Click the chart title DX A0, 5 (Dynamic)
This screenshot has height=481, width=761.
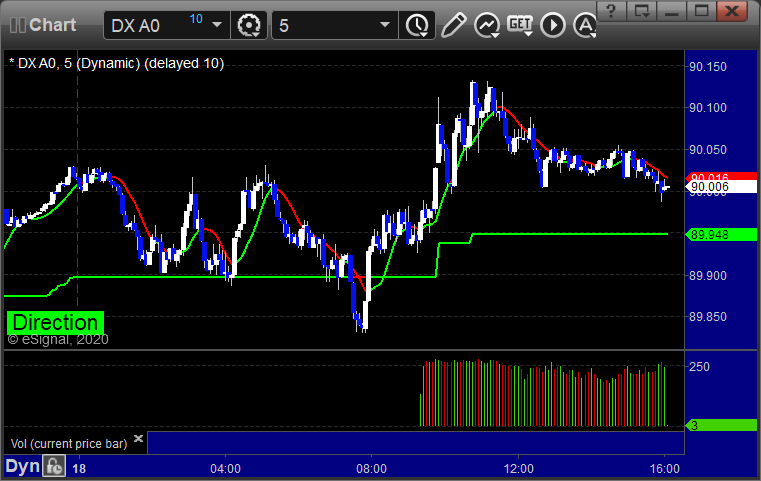pyautogui.click(x=116, y=64)
